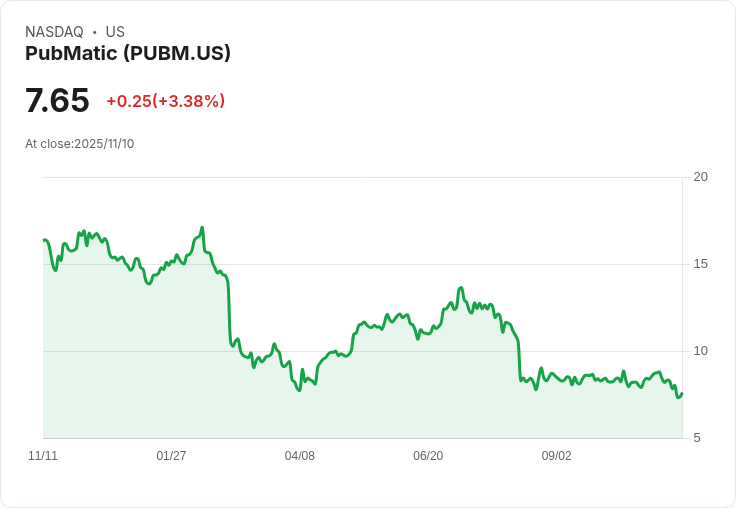Click the 10 y-axis label
Screen dimensions: 736x508
(x=701, y=351)
